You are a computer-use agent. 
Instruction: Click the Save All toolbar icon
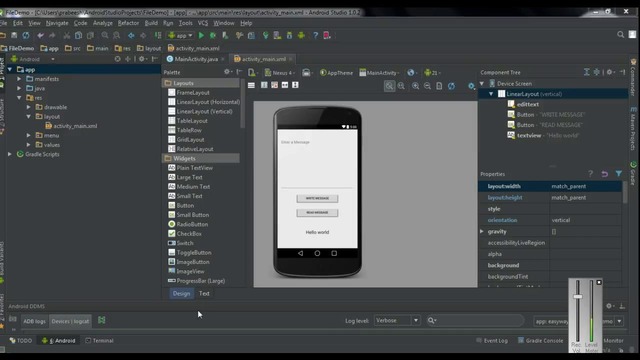click(14, 36)
